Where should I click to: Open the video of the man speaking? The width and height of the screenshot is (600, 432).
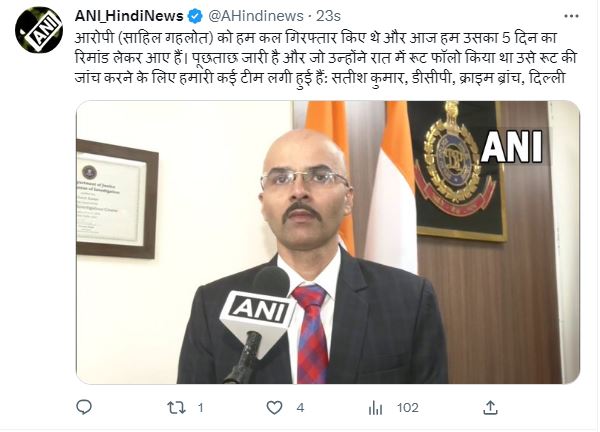click(x=328, y=242)
